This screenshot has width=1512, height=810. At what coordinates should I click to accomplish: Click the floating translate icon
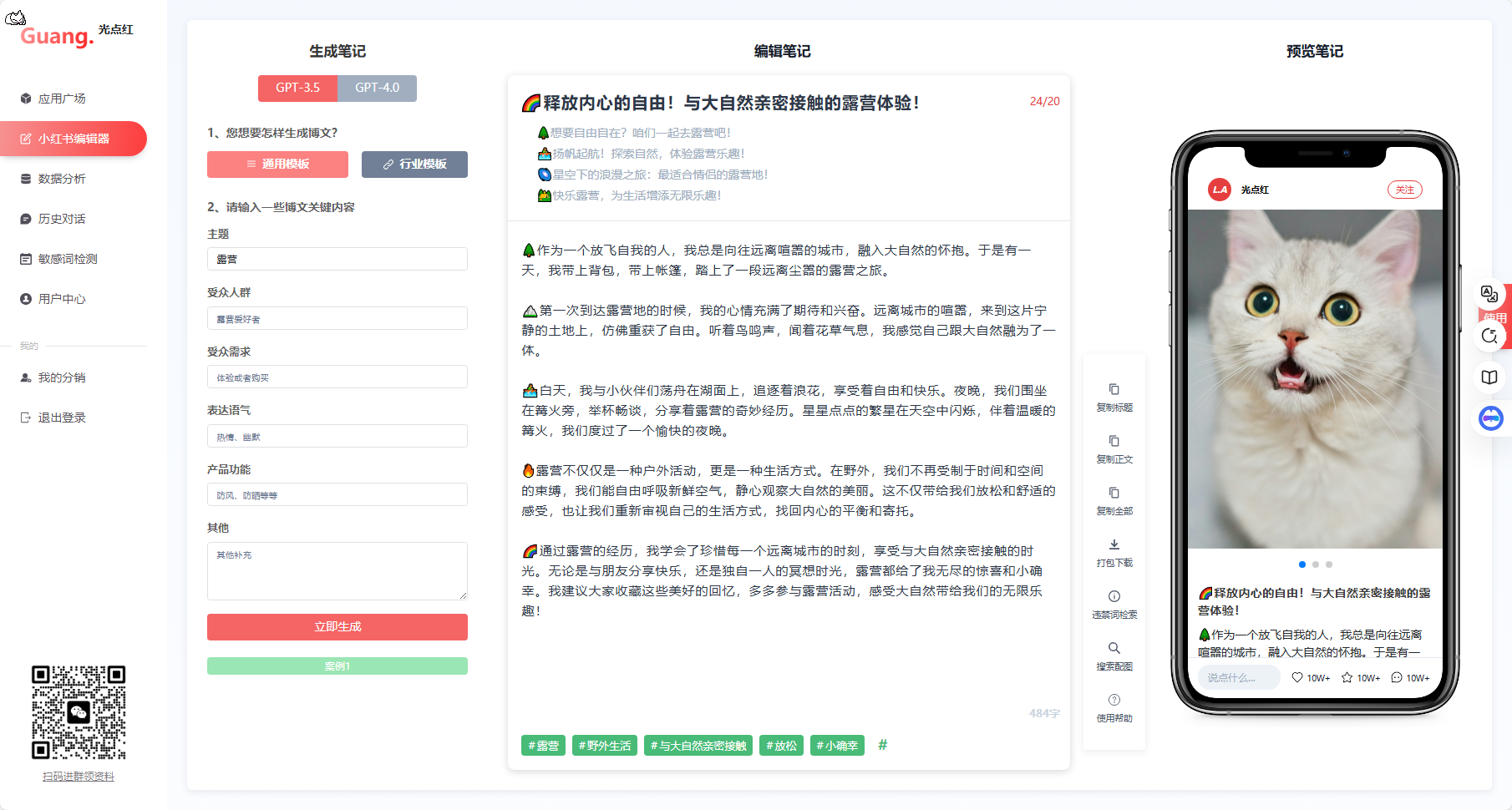1489,294
